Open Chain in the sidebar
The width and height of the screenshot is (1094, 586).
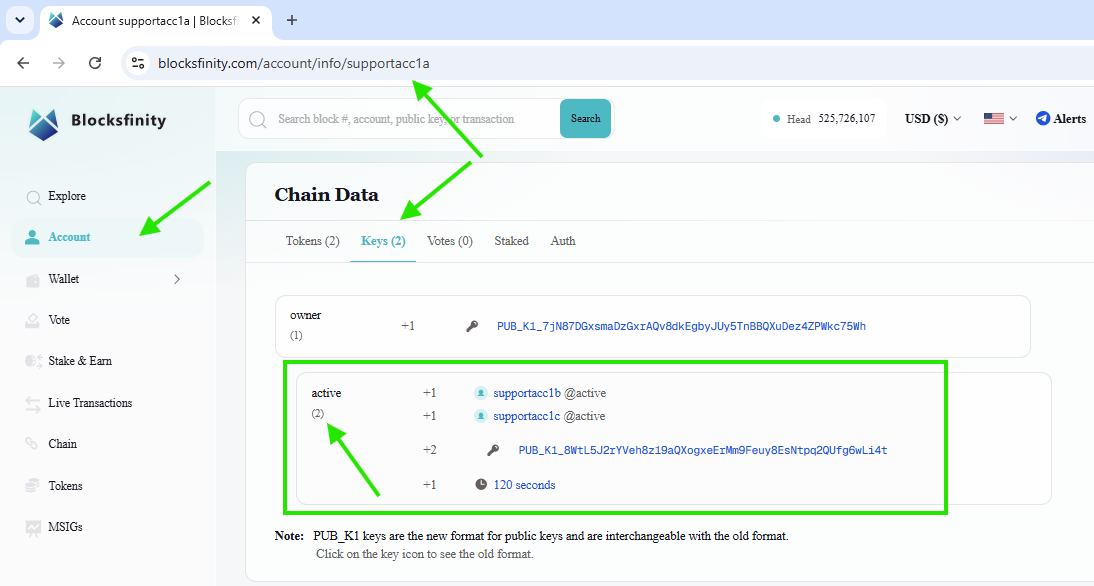pos(63,444)
